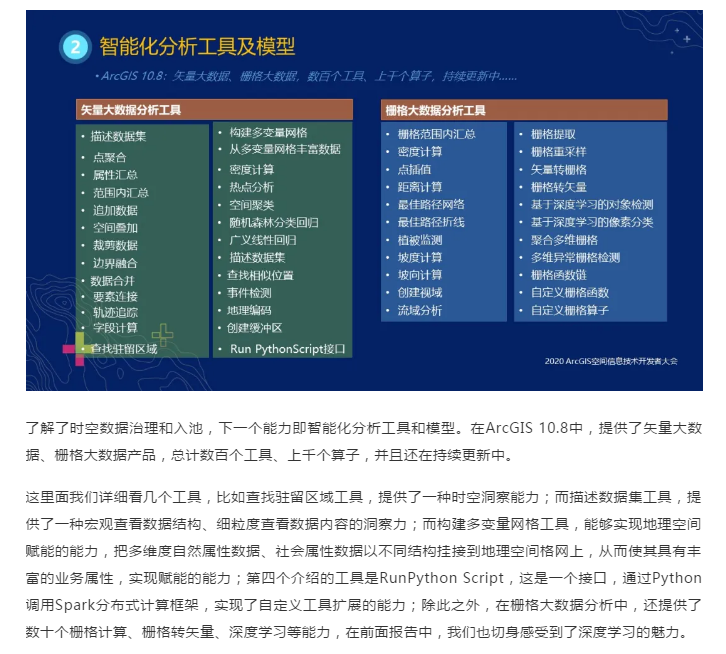The image size is (726, 654).
Task: Click the 热点分析 list item
Action: (x=251, y=187)
